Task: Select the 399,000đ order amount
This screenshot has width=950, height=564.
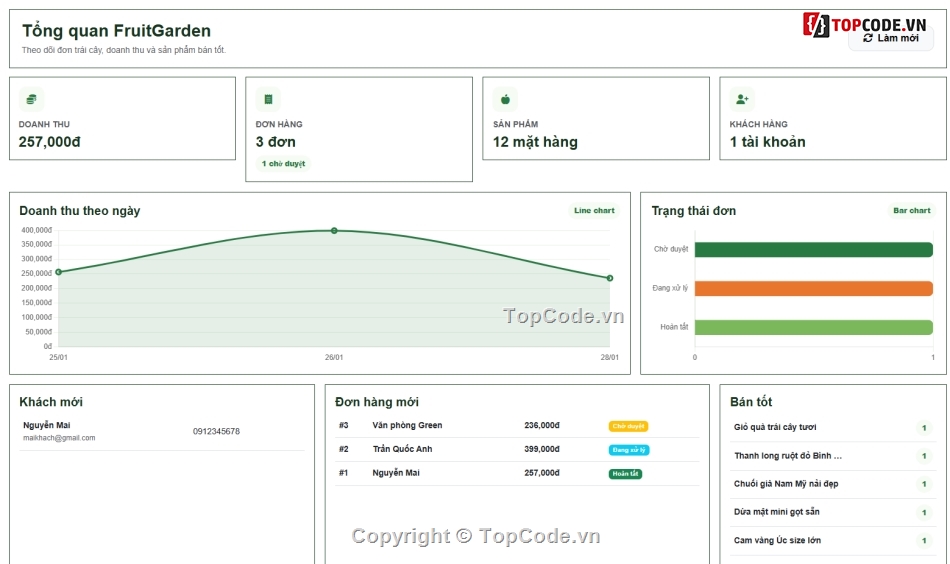Action: pyautogui.click(x=542, y=449)
